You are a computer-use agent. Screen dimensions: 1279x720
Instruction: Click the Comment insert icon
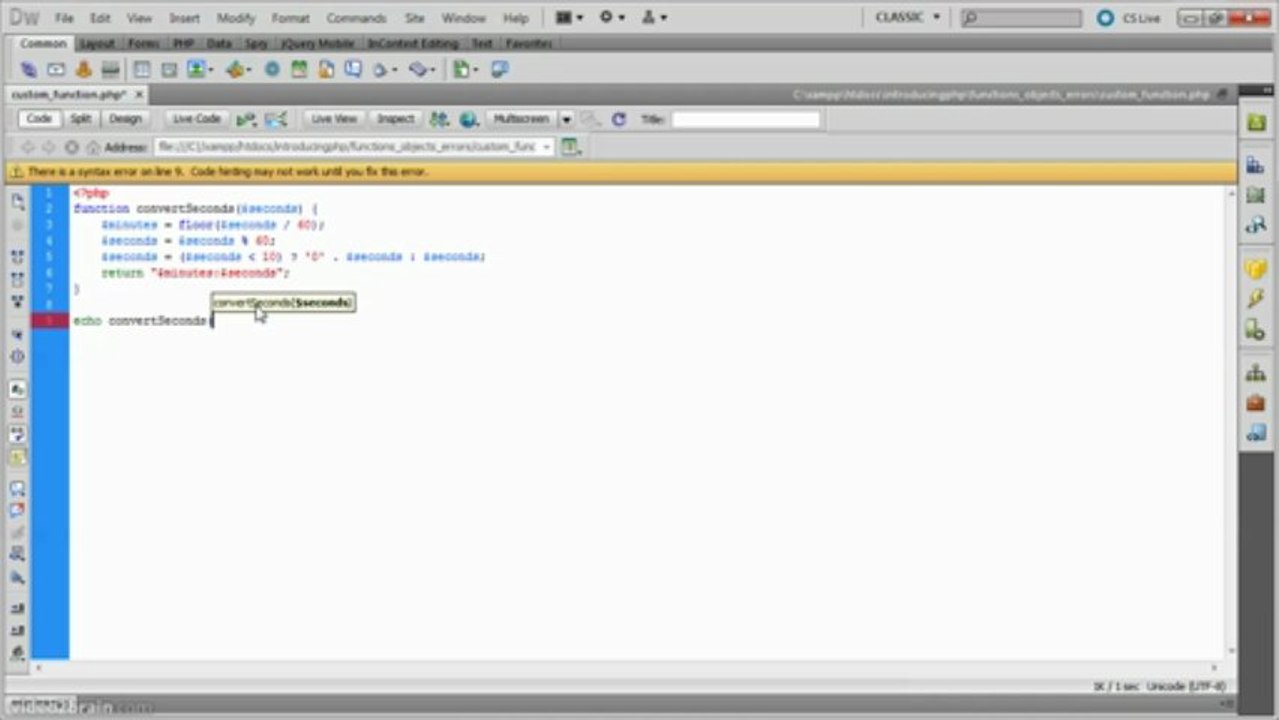tap(353, 69)
